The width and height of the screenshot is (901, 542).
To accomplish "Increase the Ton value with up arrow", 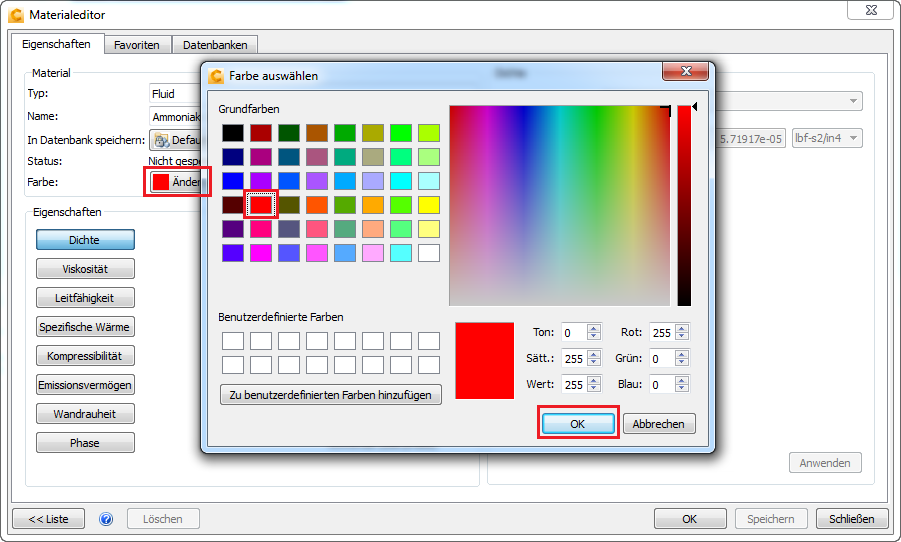I will (594, 328).
